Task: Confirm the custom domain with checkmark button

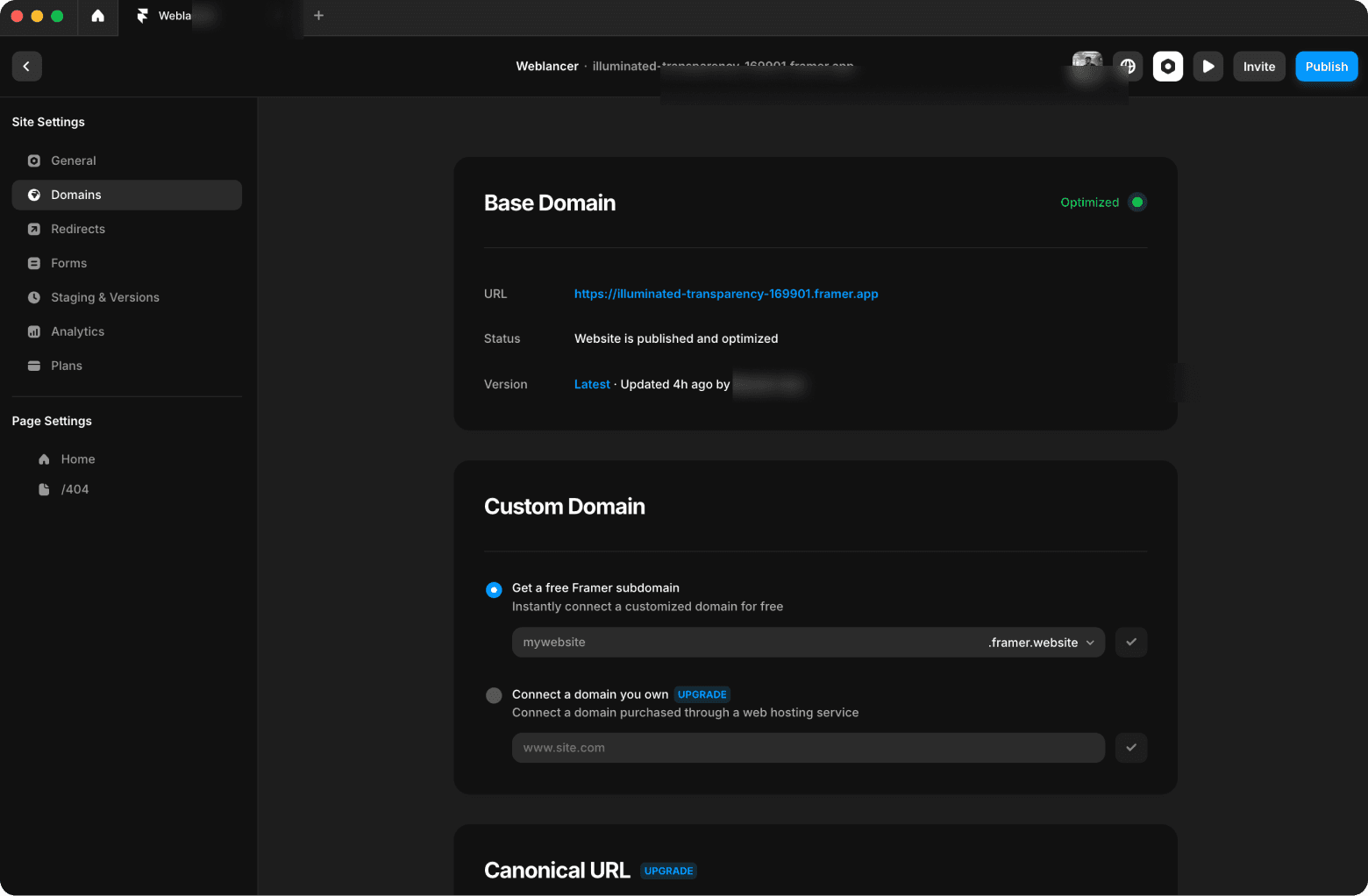Action: click(x=1131, y=748)
